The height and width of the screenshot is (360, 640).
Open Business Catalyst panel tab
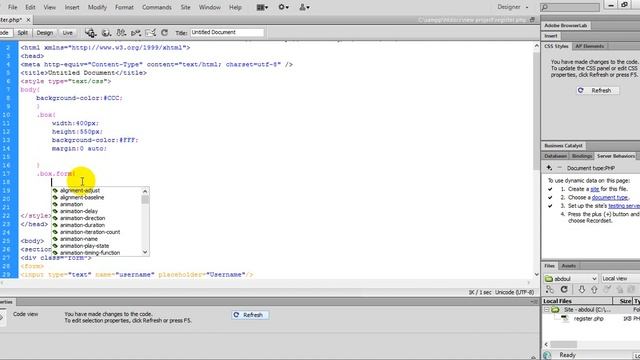pos(563,146)
